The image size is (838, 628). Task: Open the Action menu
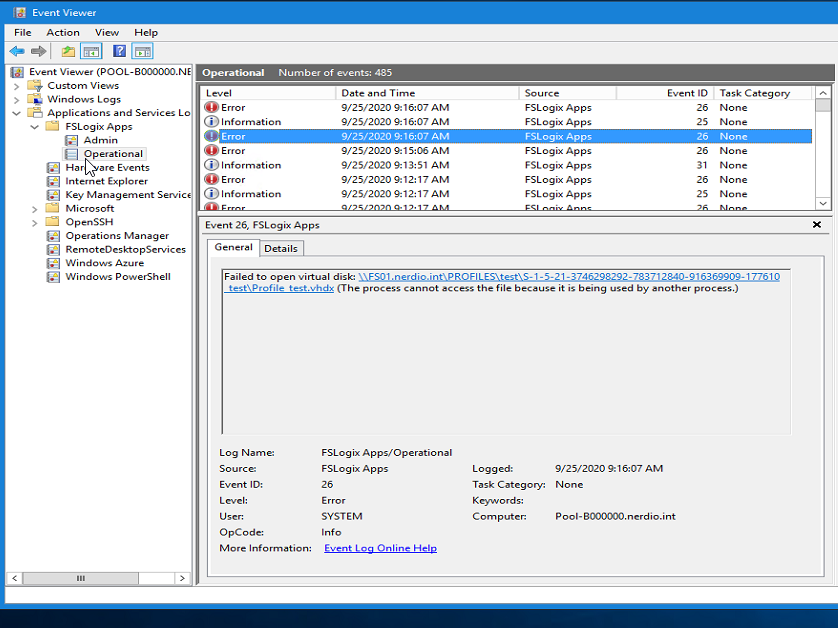click(x=63, y=33)
